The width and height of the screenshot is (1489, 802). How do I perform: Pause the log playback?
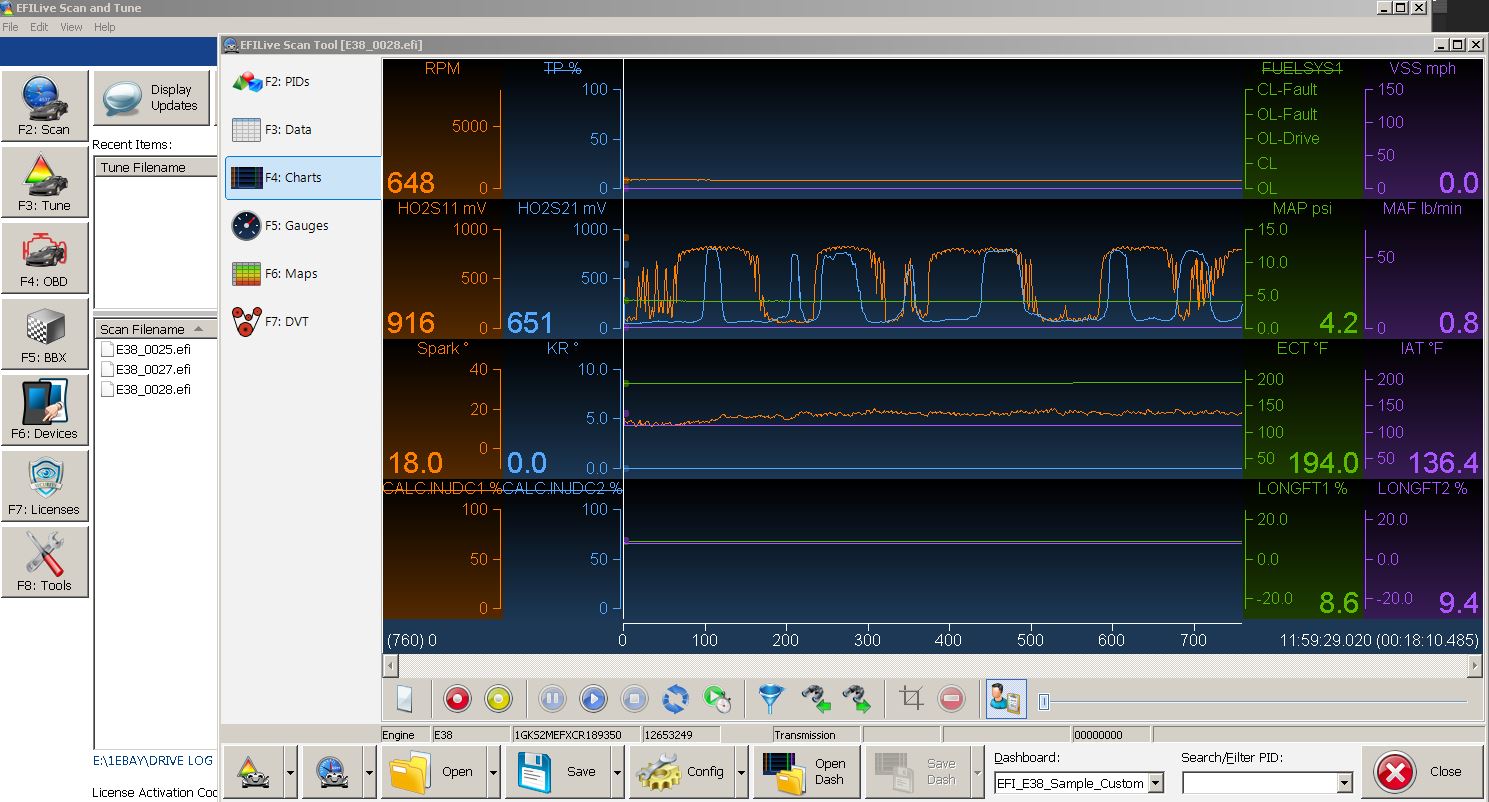pyautogui.click(x=552, y=699)
